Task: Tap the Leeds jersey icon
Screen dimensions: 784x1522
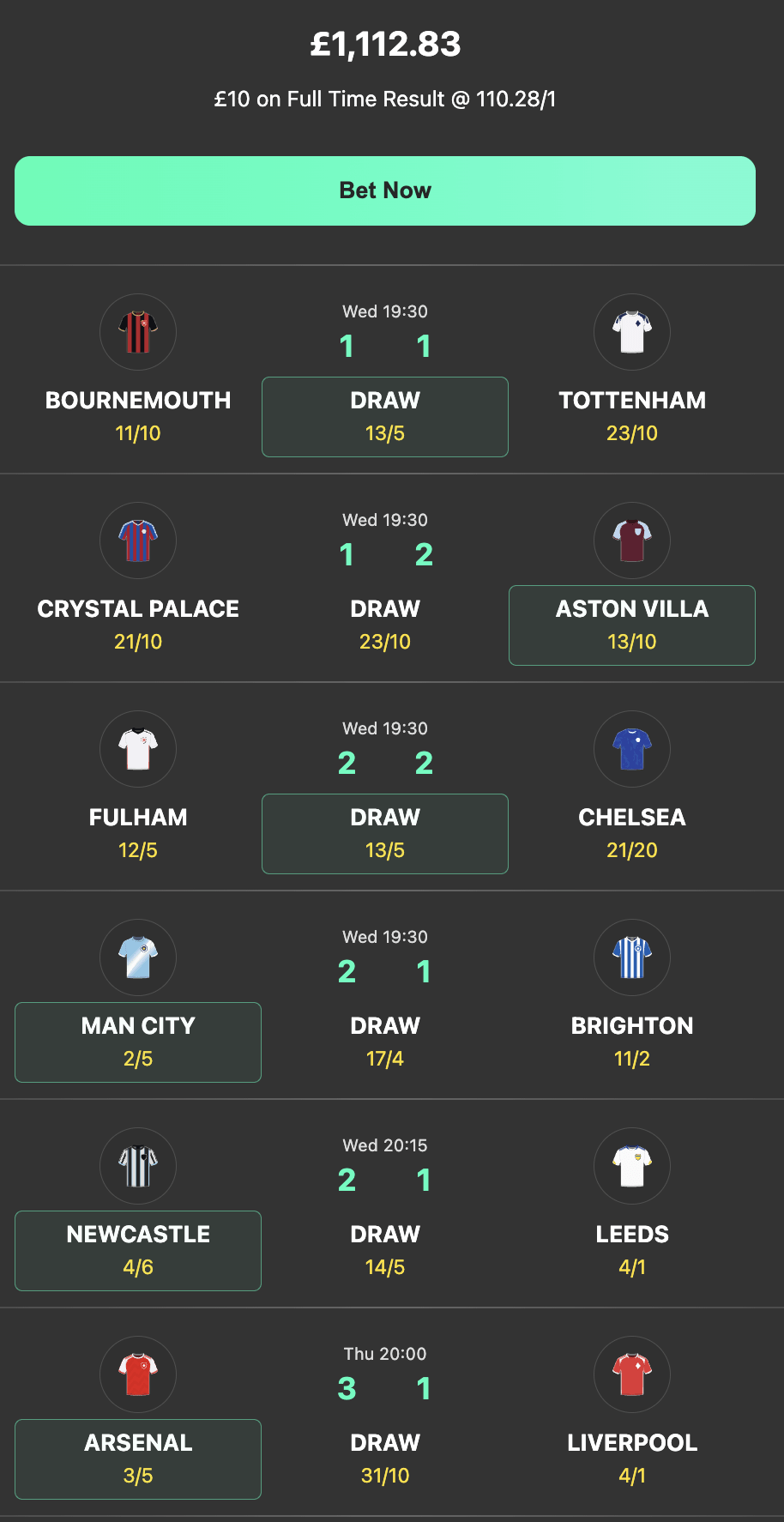Action: coord(632,1166)
